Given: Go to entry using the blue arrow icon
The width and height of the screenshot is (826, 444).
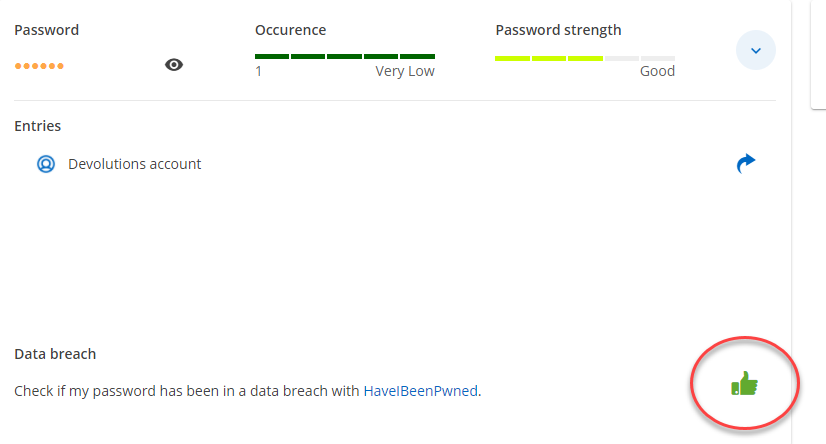Looking at the screenshot, I should tap(746, 164).
